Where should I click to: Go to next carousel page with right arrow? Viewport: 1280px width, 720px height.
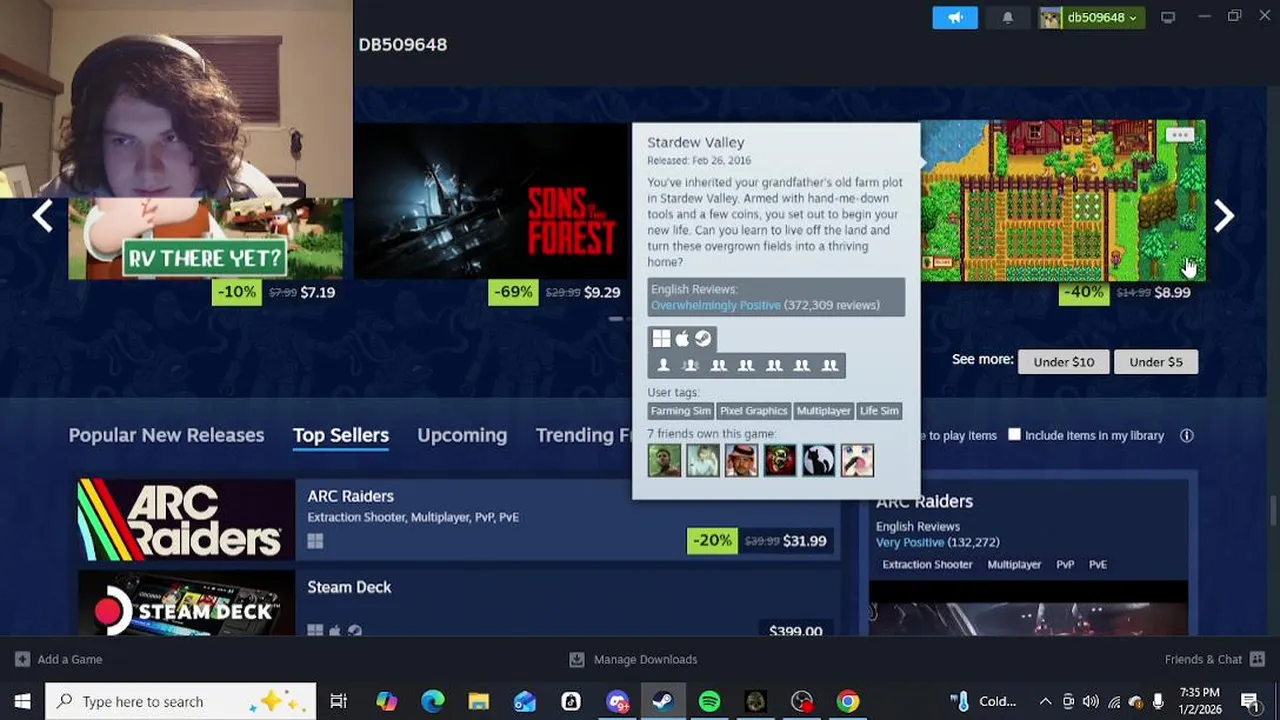1224,216
